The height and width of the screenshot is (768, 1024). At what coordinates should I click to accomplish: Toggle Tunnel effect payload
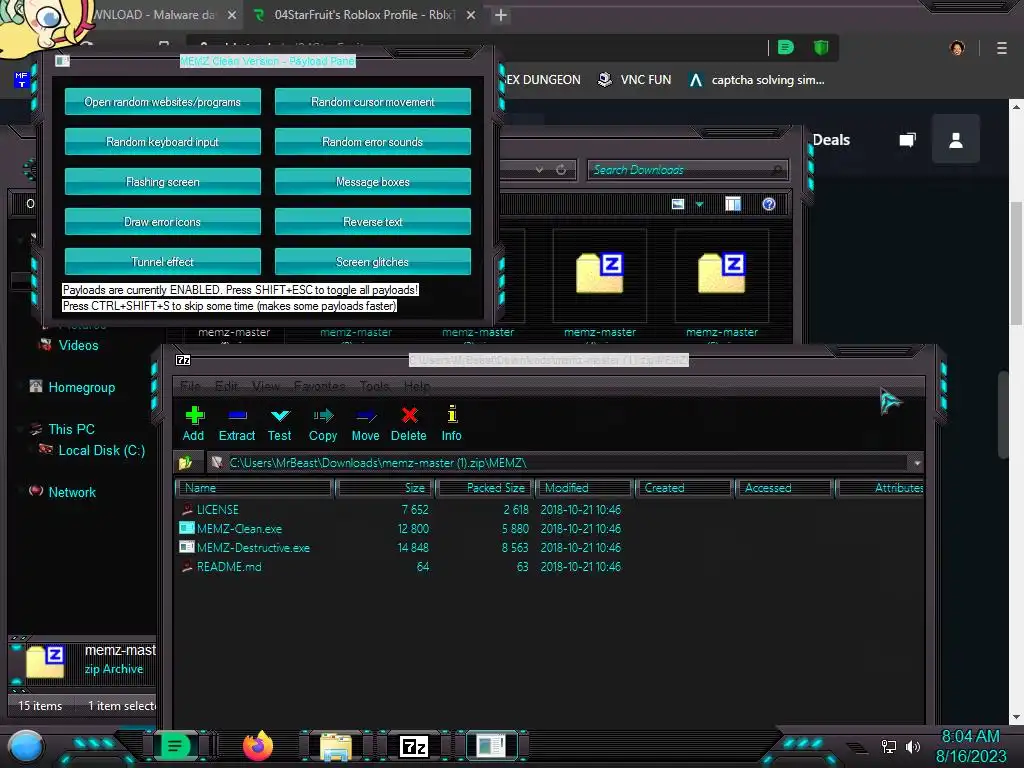[x=163, y=261]
